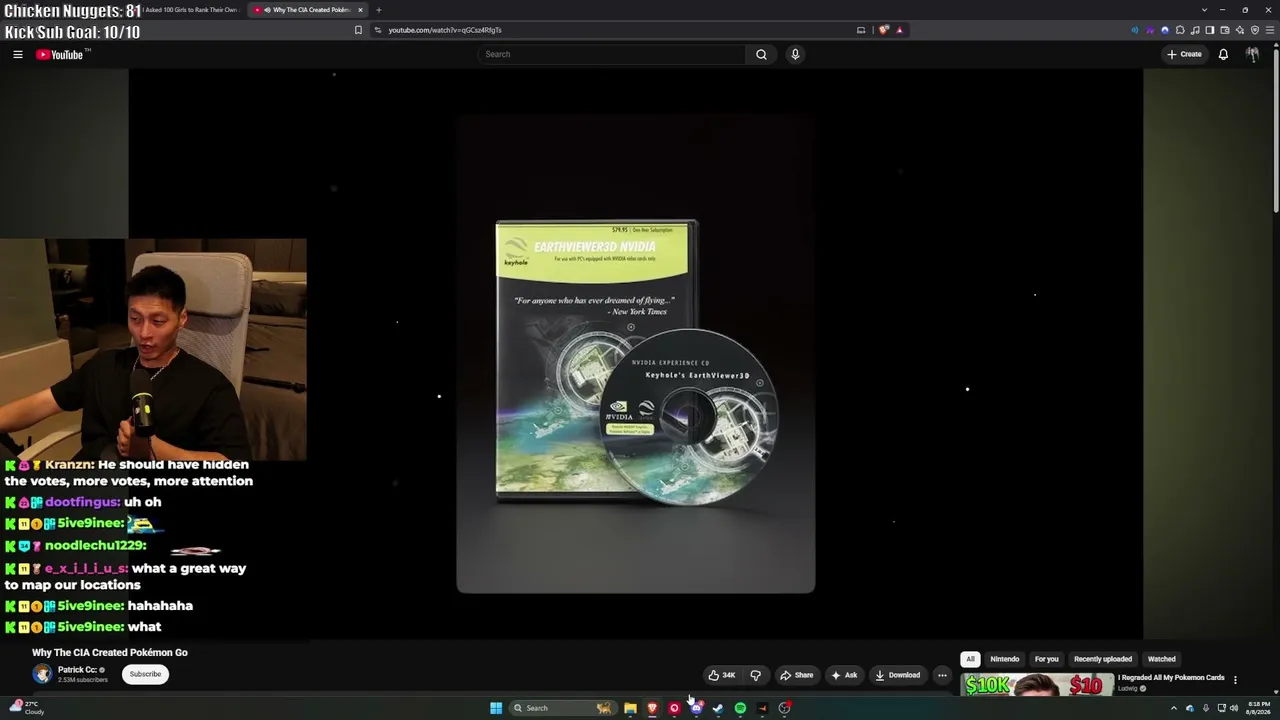
Task: Open the browser extensions puzzle icon
Action: 1180,30
